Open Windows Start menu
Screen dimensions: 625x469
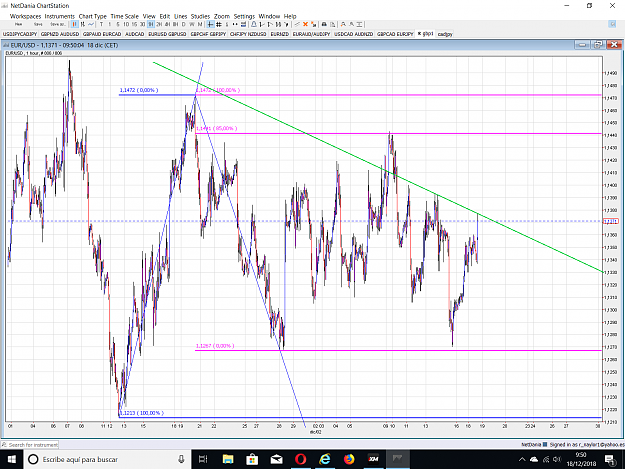click(x=11, y=459)
